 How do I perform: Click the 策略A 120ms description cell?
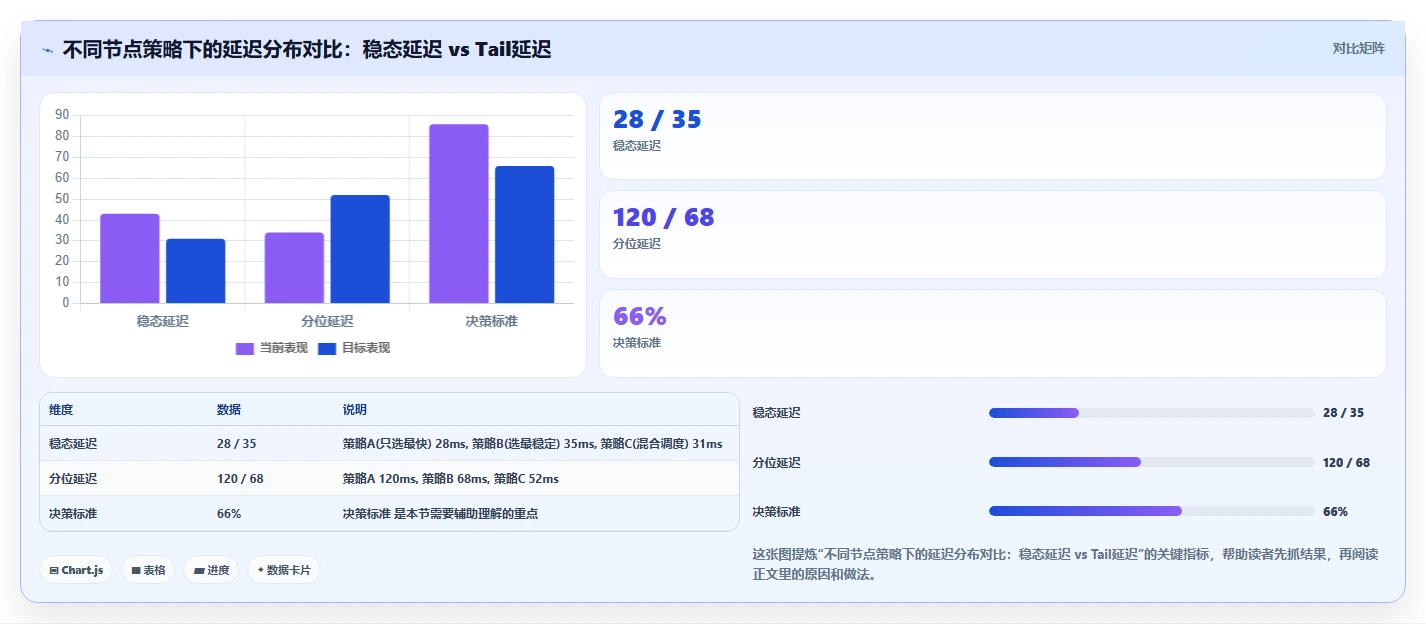451,479
